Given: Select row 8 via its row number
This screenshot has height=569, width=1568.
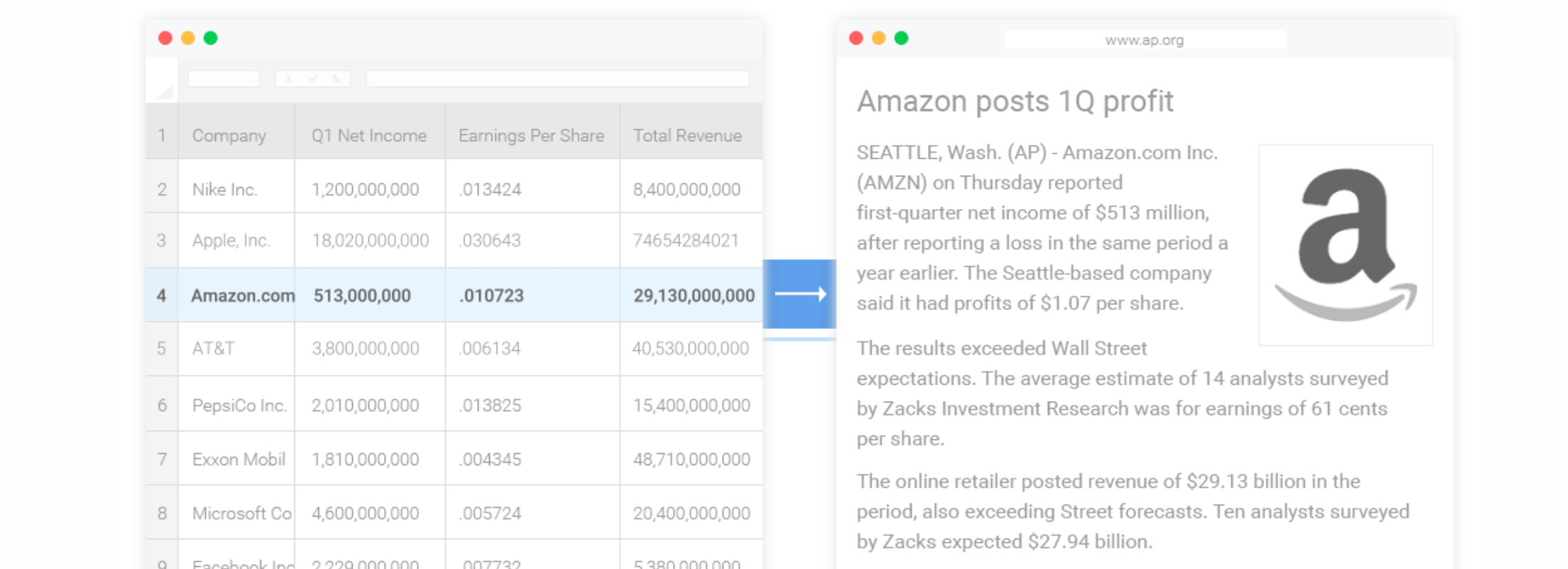Looking at the screenshot, I should [x=162, y=513].
